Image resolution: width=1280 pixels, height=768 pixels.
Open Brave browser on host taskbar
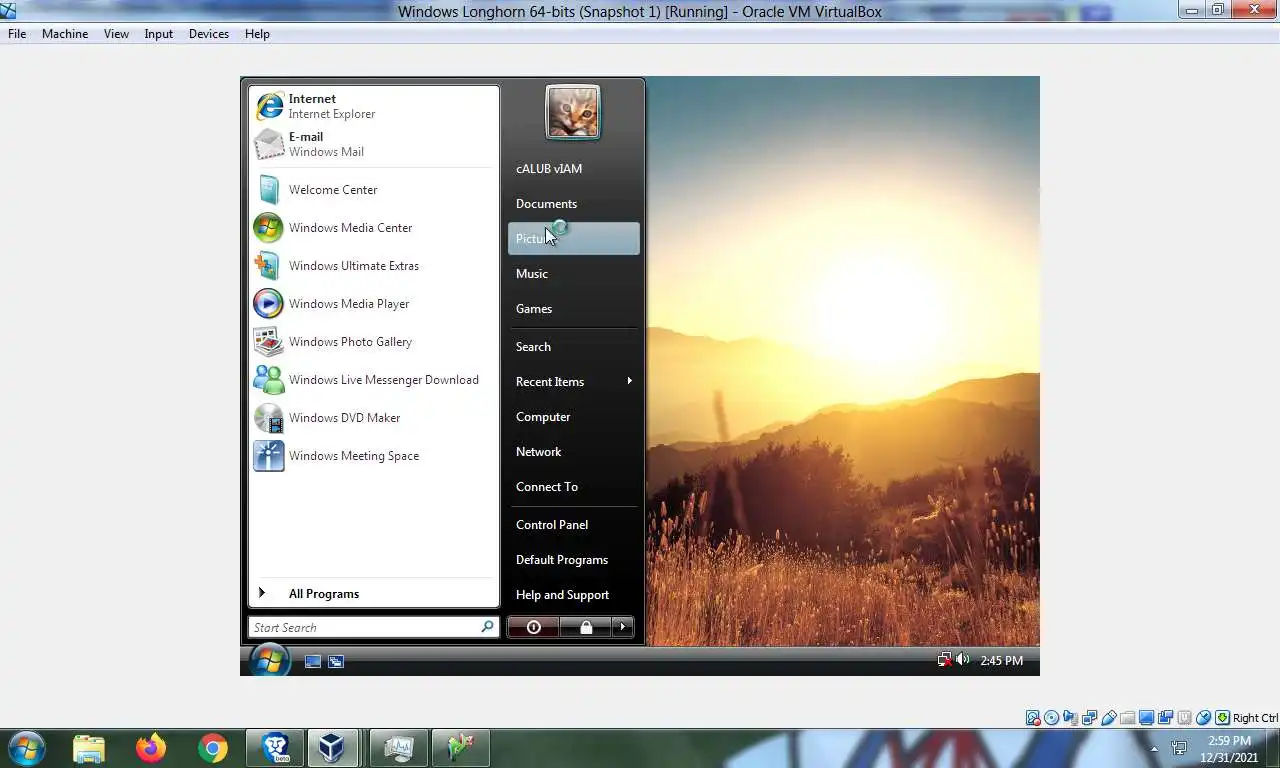coord(275,747)
